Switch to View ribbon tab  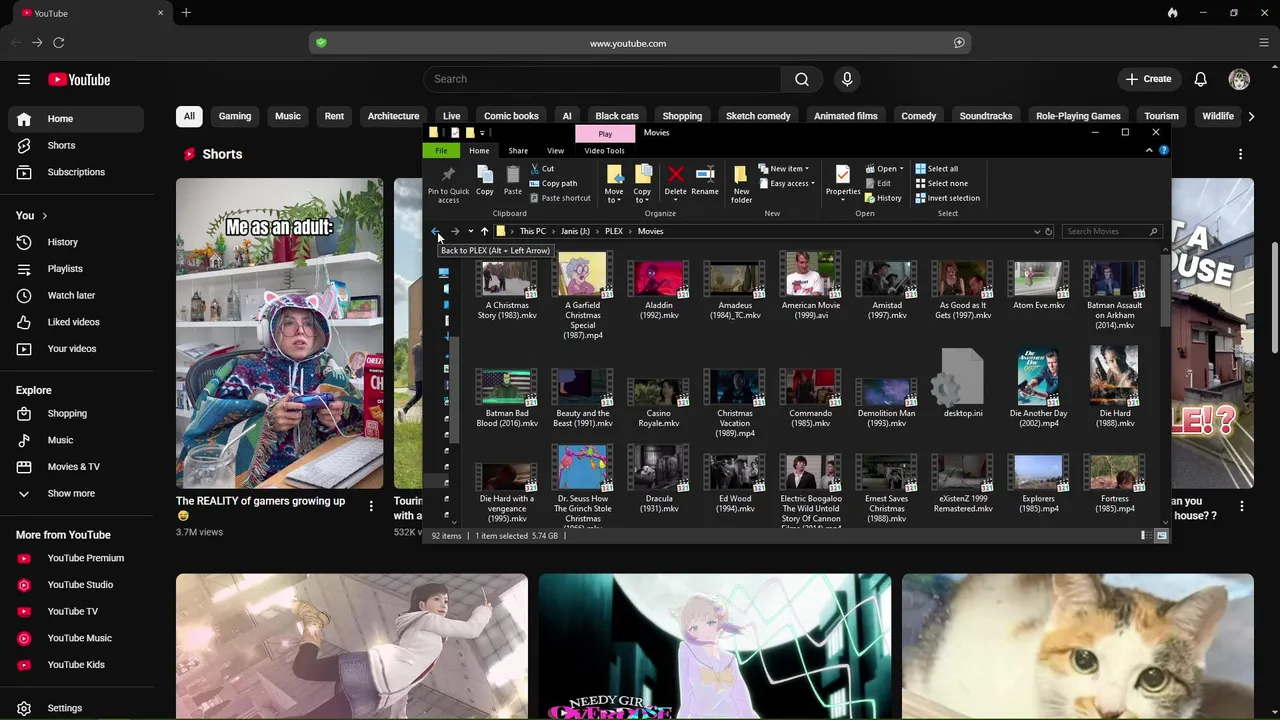pyautogui.click(x=555, y=151)
